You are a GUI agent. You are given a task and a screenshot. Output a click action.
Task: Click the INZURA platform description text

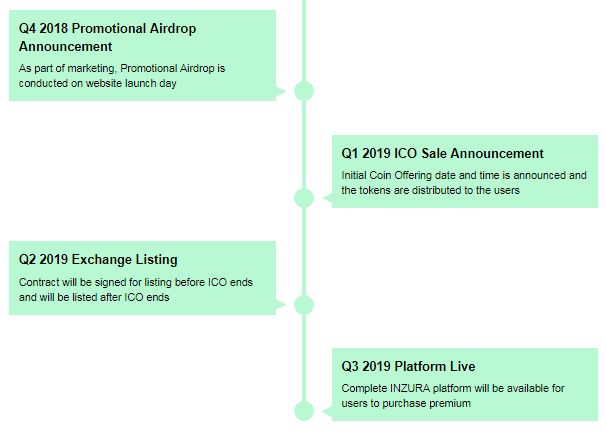[x=453, y=395]
